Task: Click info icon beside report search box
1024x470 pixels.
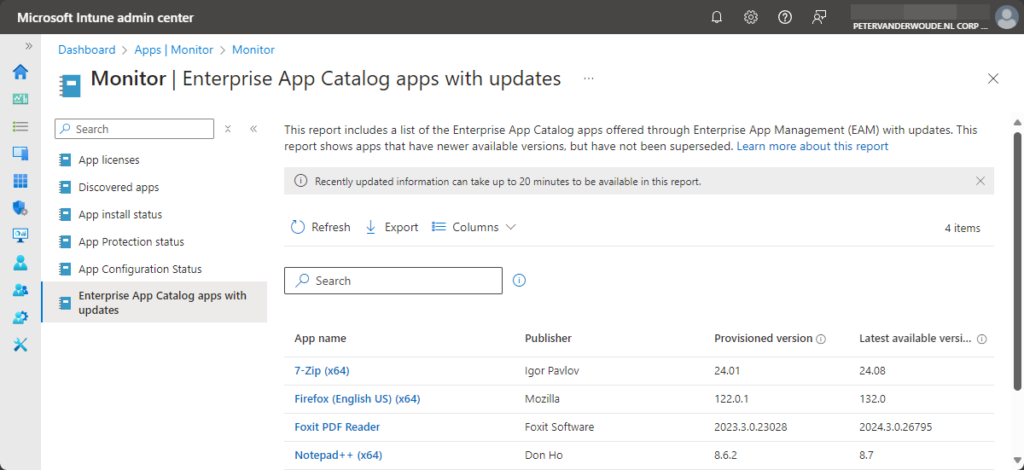Action: coord(519,281)
